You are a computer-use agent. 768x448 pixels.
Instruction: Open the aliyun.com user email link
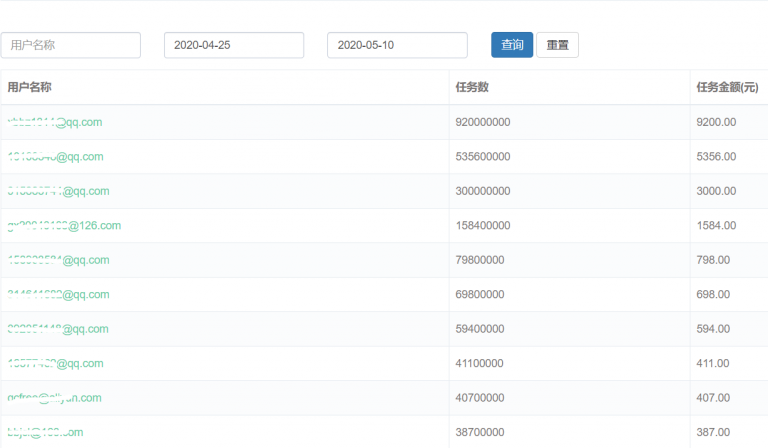55,398
